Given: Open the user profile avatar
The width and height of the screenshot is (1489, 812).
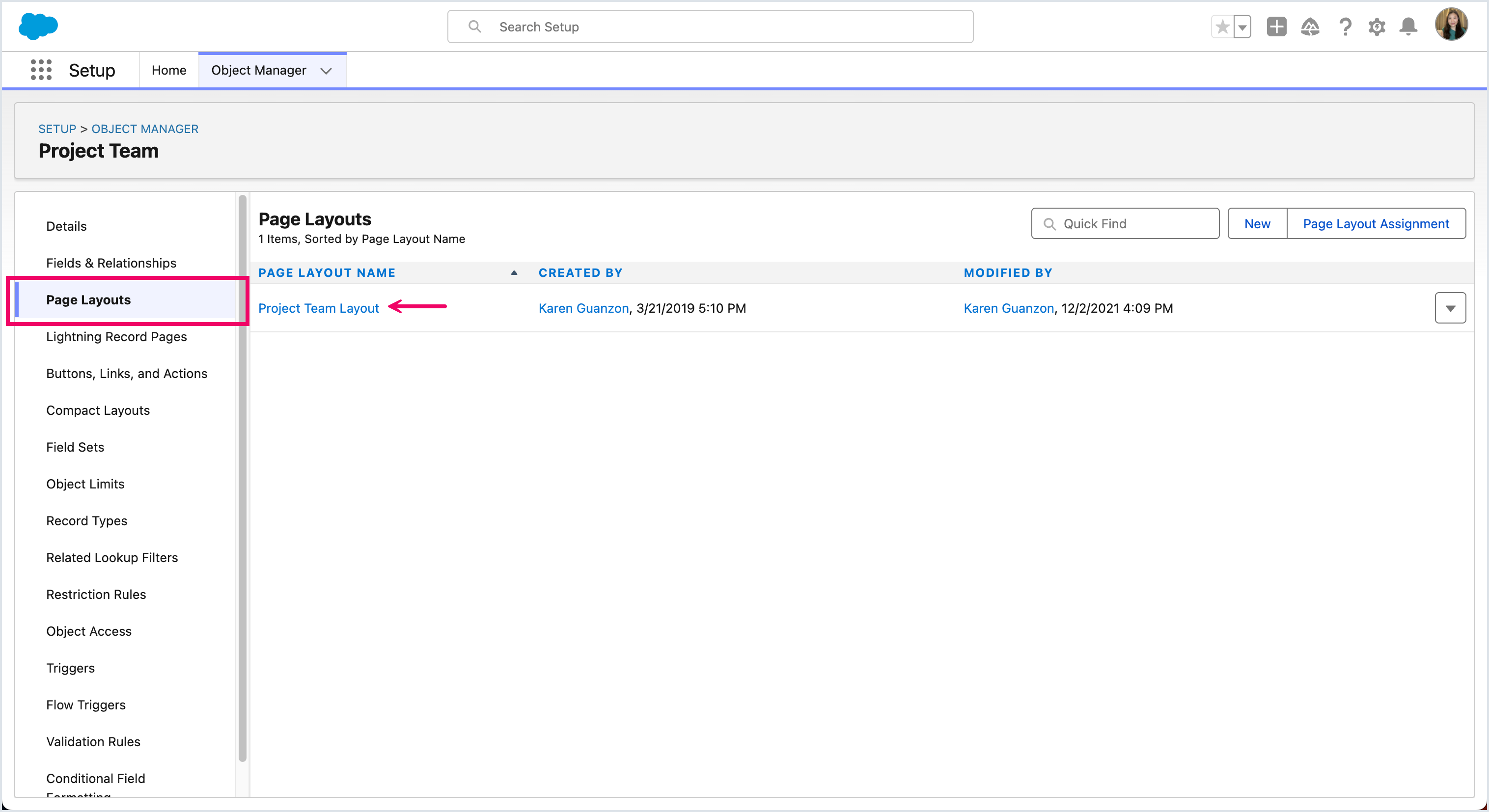Looking at the screenshot, I should 1451,25.
